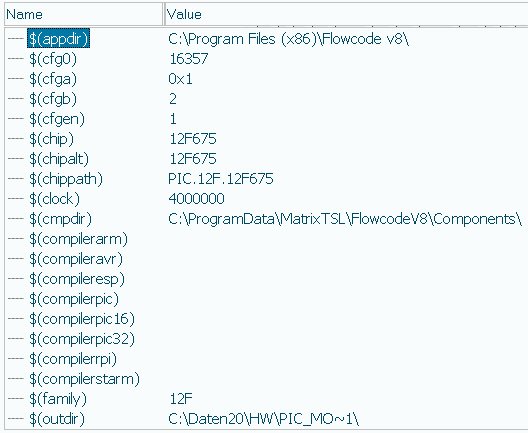Click the Name column header
The image size is (528, 433).
(83, 14)
